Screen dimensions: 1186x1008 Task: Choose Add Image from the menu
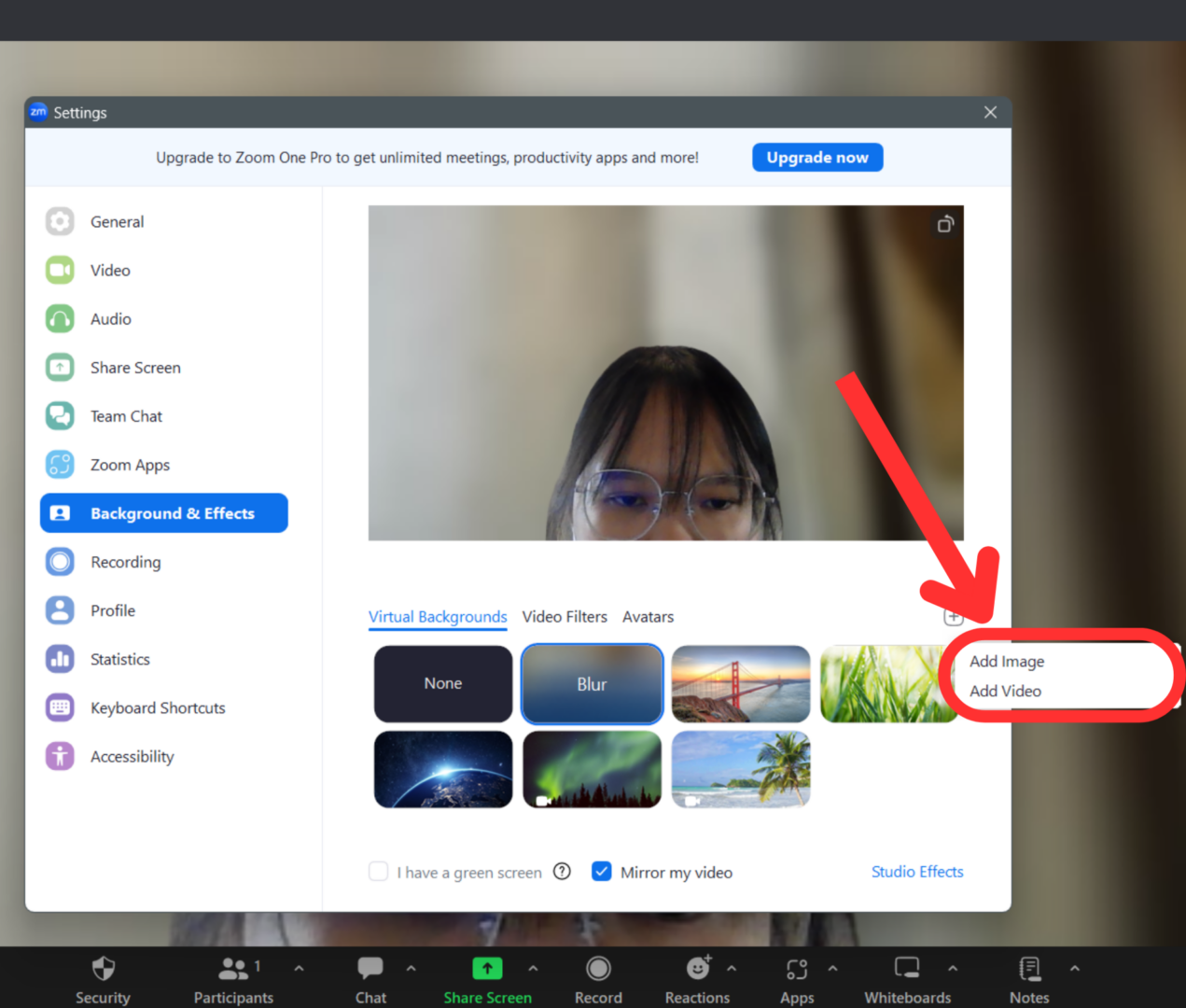pyautogui.click(x=1007, y=661)
